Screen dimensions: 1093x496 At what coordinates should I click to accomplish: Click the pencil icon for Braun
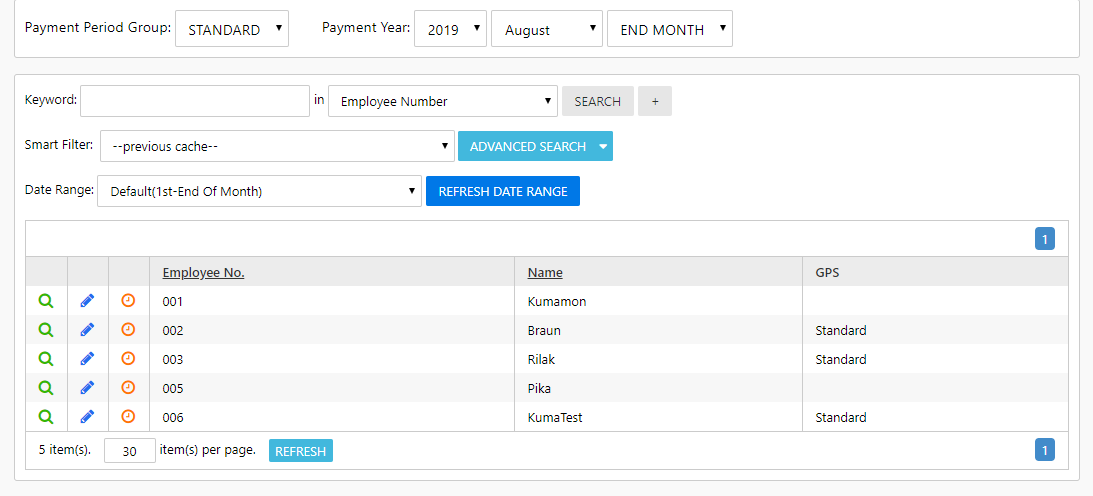[87, 330]
